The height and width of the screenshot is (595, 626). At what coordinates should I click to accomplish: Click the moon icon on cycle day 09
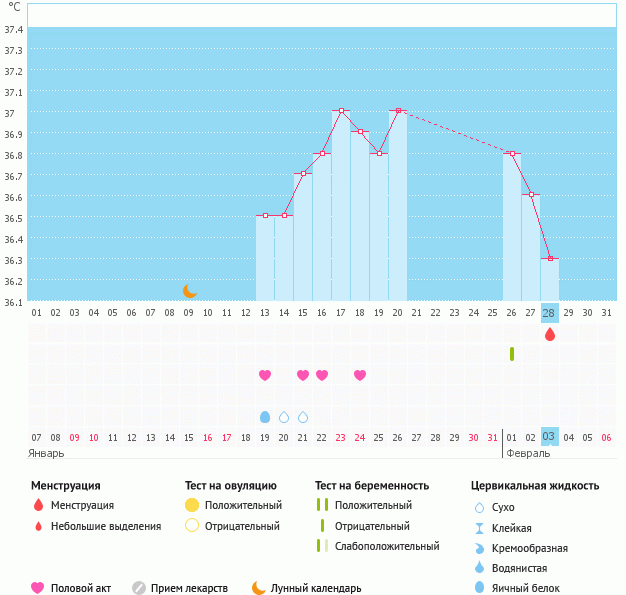click(189, 291)
